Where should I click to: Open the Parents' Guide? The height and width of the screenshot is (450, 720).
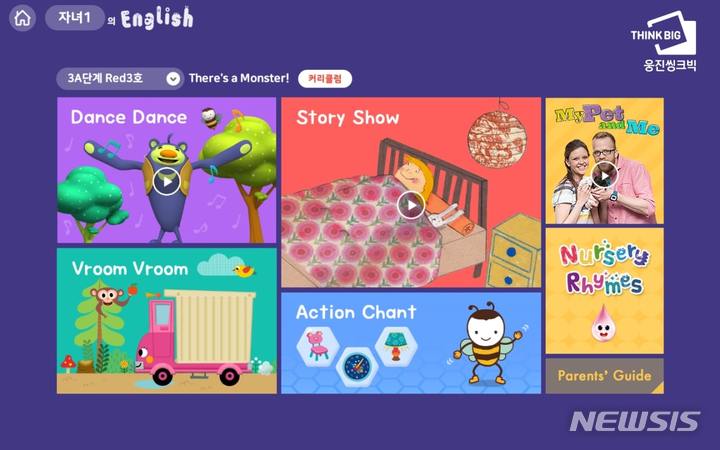pos(604,376)
